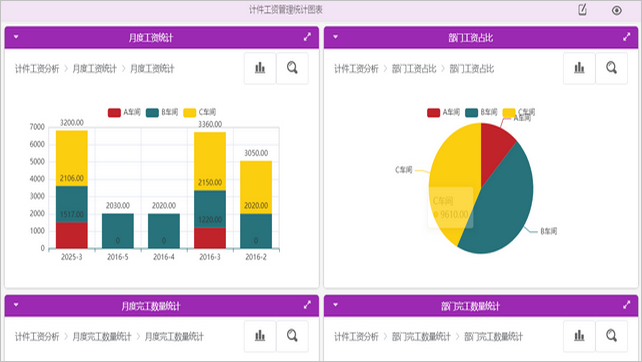Screen dimensions: 642x362
Task: Collapse the 部门工资占比 panel arrow
Action: click(x=335, y=37)
